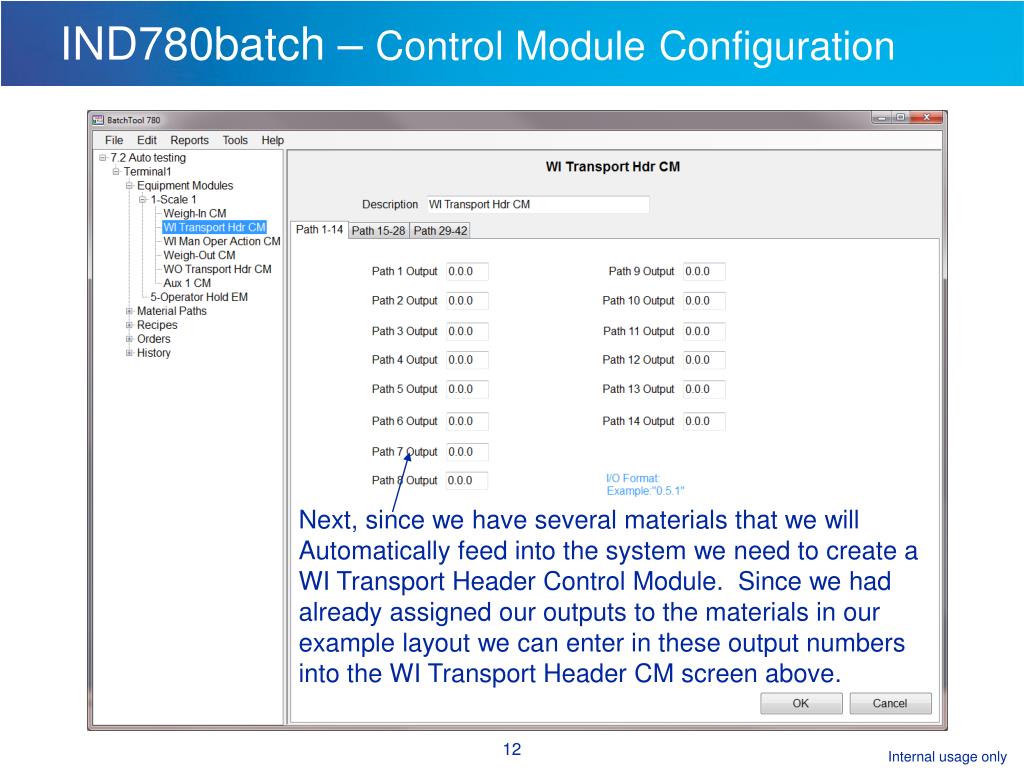This screenshot has height=768, width=1024.
Task: Click the BatchTool 780 title bar icon
Action: coord(98,120)
